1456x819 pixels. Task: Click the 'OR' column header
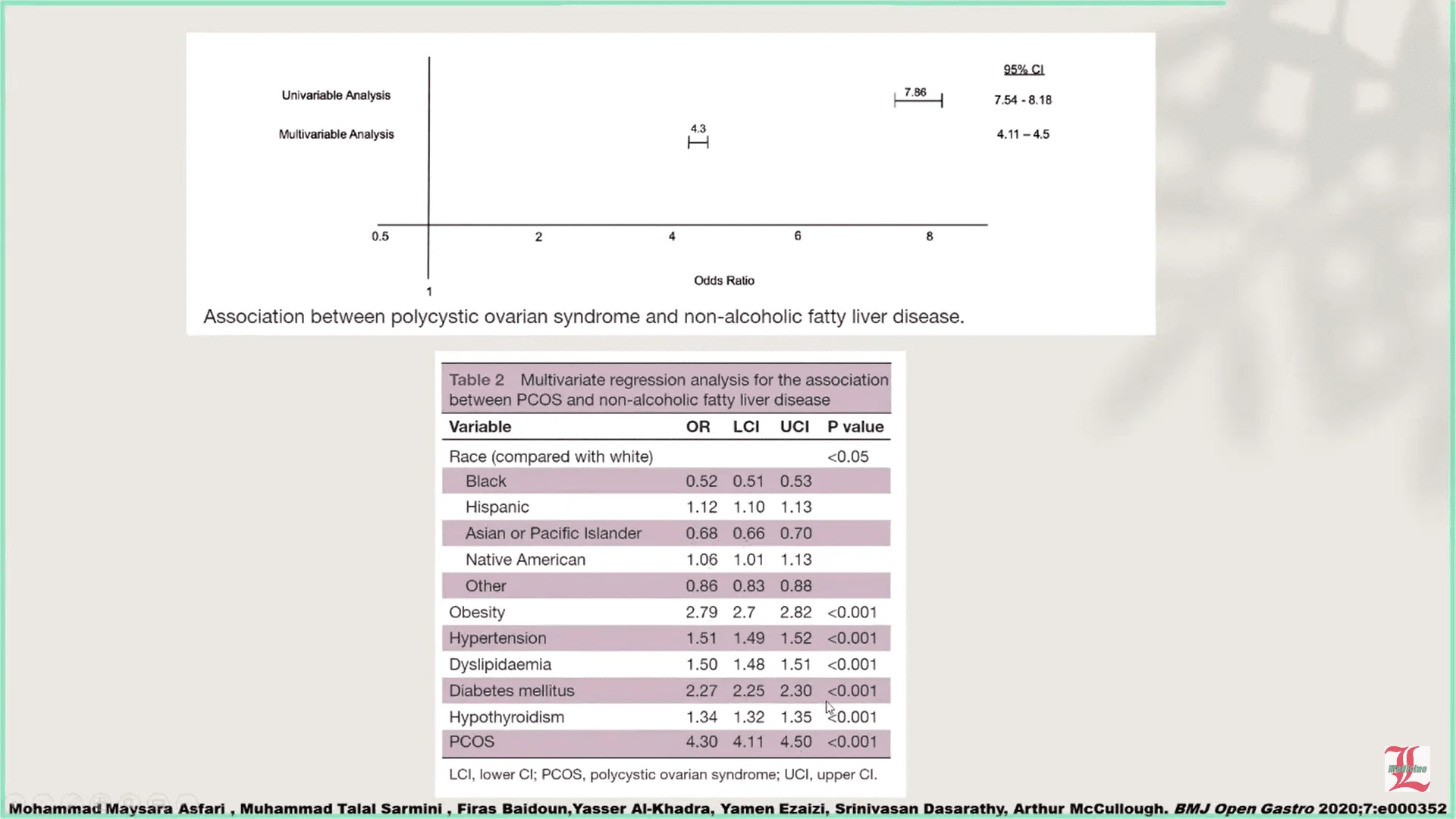pos(698,427)
